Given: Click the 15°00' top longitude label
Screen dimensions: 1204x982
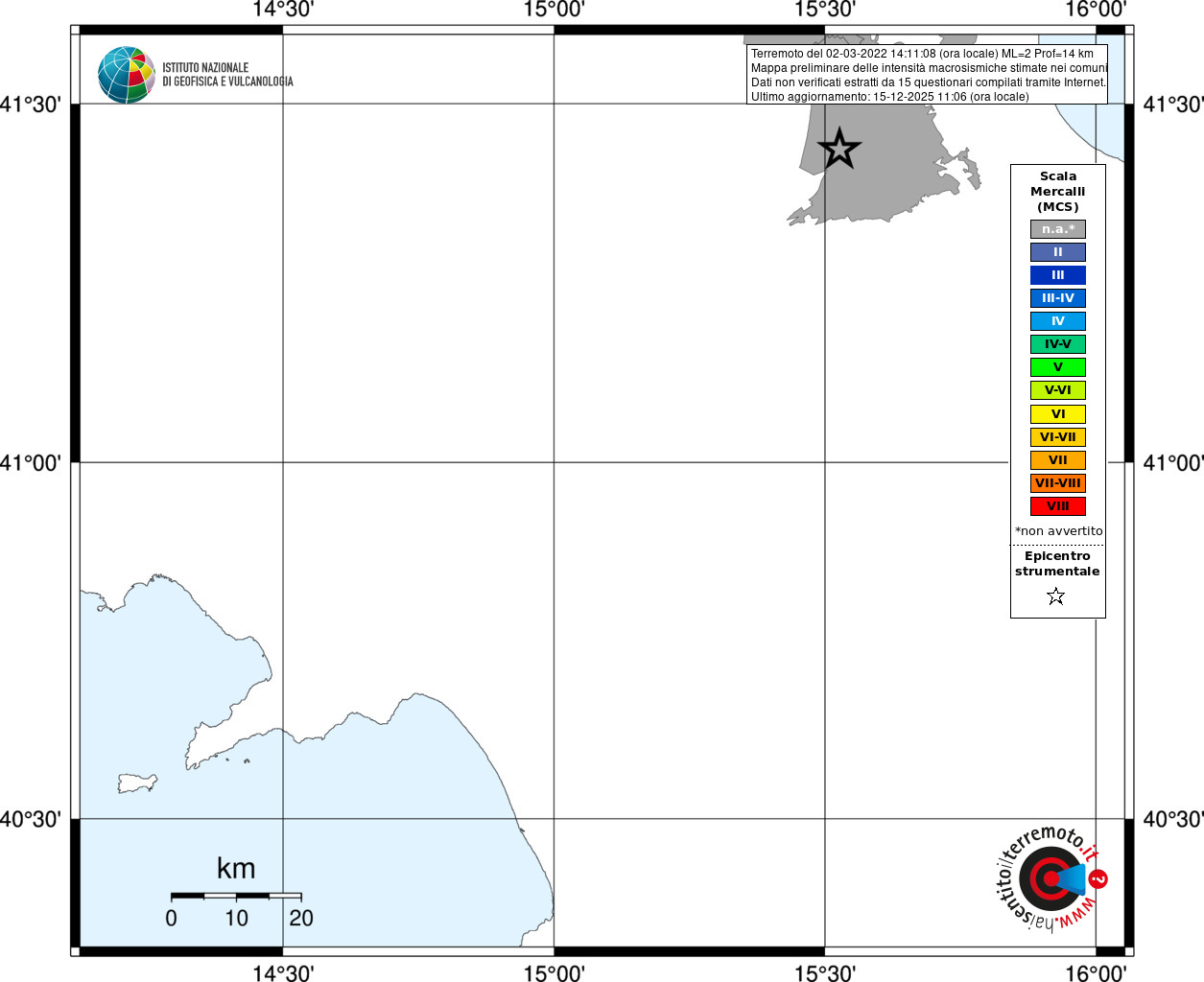Looking at the screenshot, I should click(x=554, y=10).
